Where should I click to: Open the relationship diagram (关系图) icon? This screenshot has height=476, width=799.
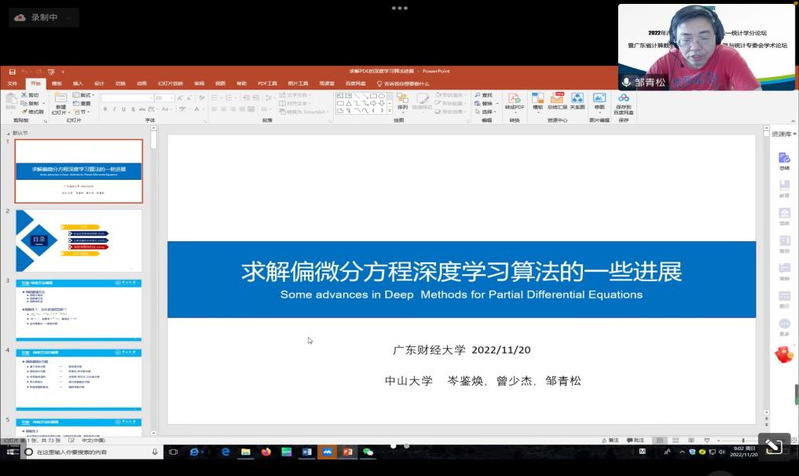(577, 101)
